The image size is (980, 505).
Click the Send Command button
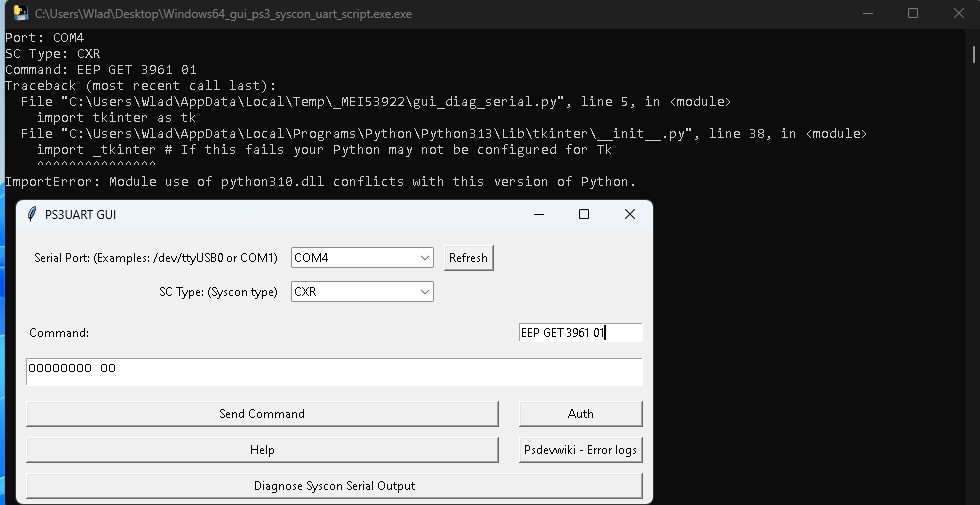pyautogui.click(x=262, y=414)
